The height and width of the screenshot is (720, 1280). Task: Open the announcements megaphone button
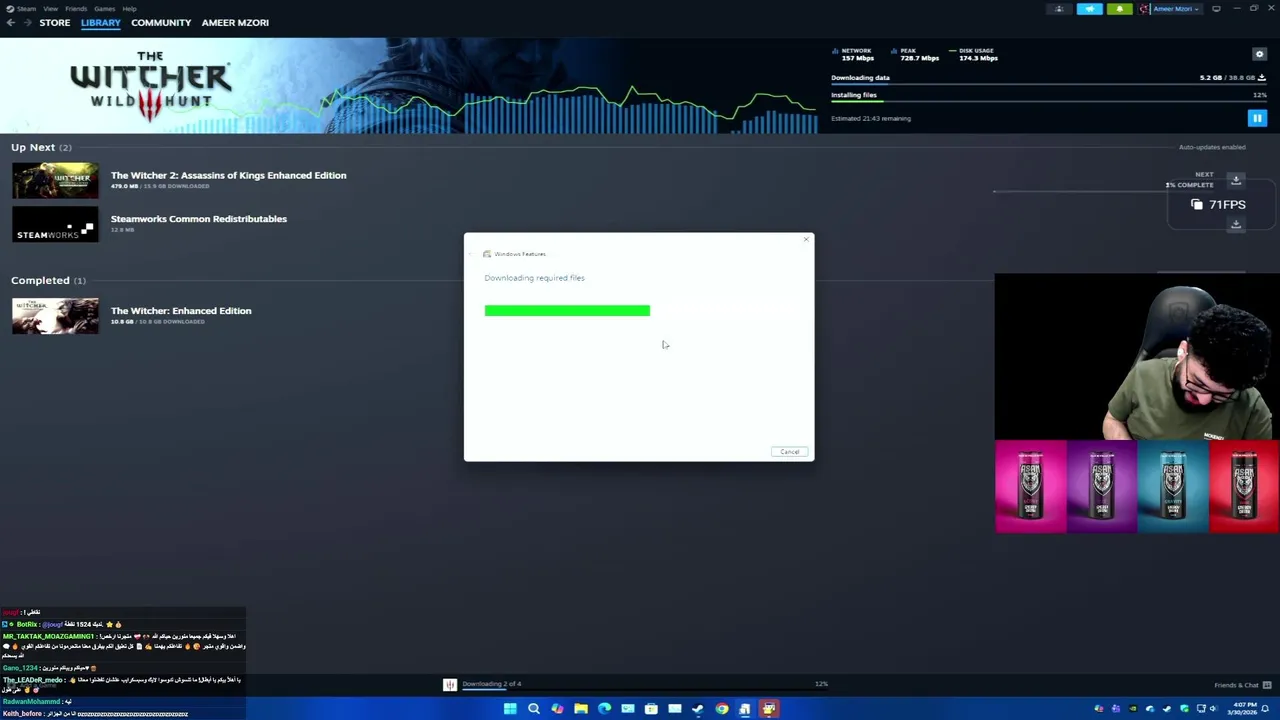click(1089, 9)
